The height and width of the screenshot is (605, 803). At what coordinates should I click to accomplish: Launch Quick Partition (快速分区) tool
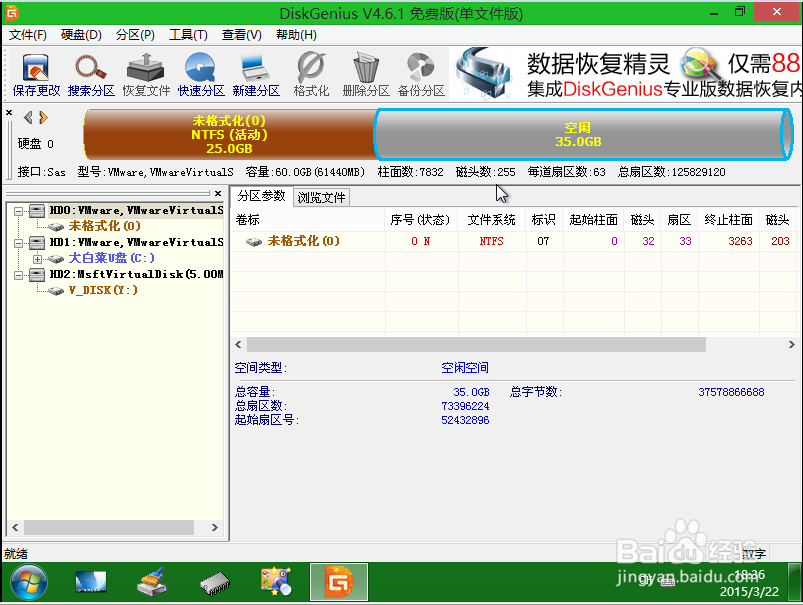(x=201, y=75)
